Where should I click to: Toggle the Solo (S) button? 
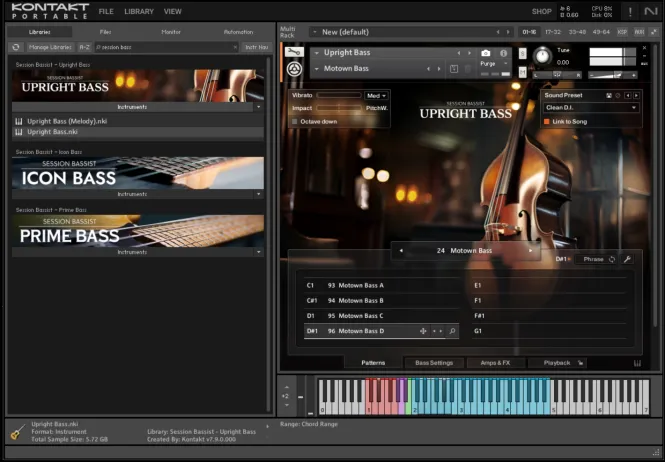pyautogui.click(x=522, y=53)
